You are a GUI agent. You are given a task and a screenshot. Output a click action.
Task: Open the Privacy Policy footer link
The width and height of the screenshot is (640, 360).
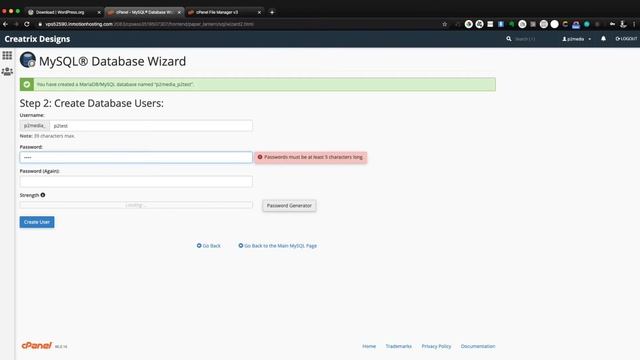click(436, 346)
